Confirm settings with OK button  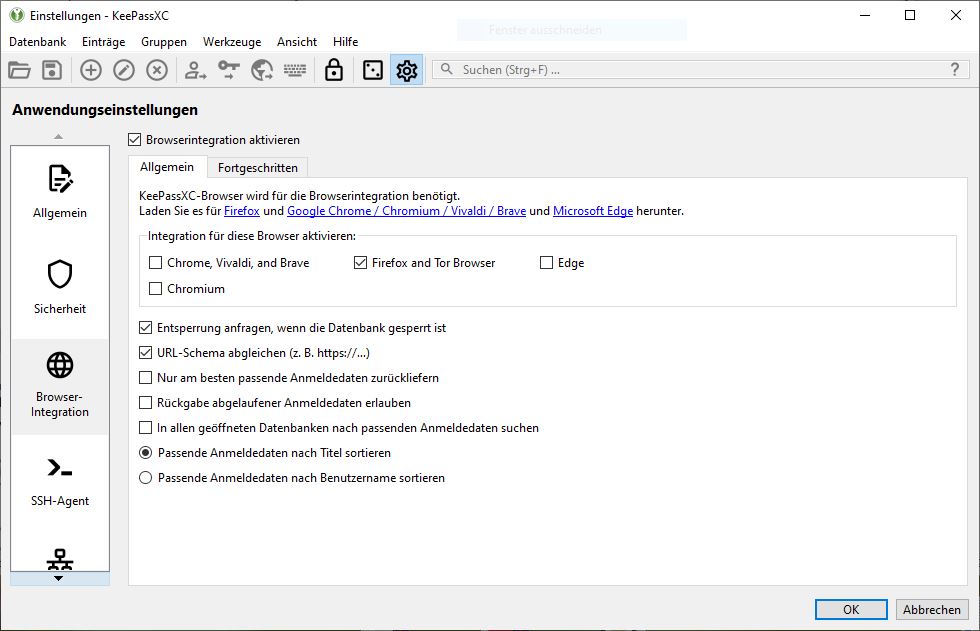coord(851,609)
